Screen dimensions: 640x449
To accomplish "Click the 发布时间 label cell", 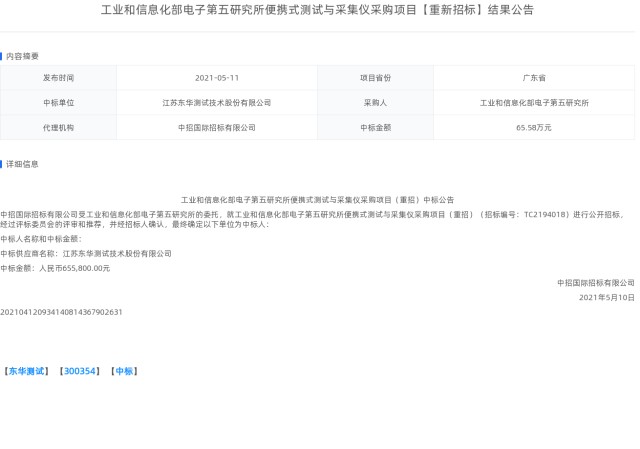I will tap(58, 77).
